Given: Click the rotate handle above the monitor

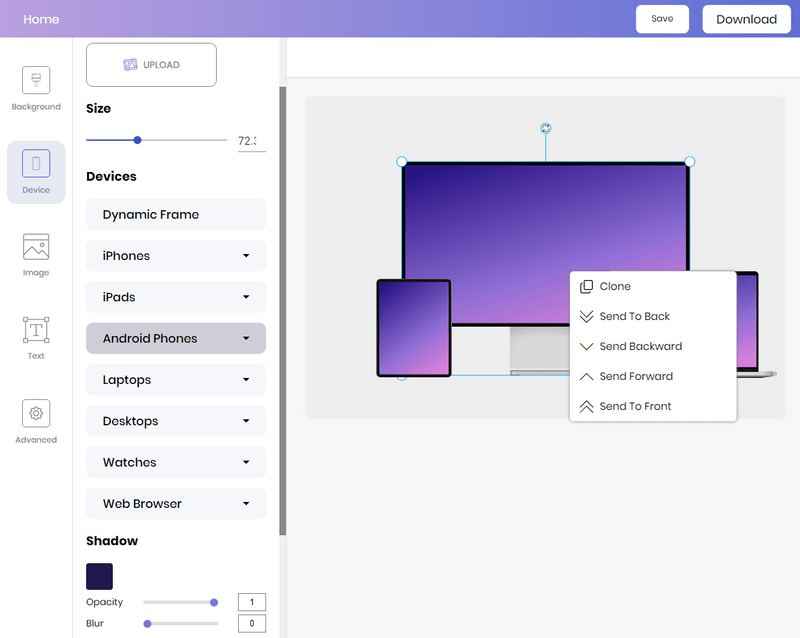Looking at the screenshot, I should coord(546,128).
